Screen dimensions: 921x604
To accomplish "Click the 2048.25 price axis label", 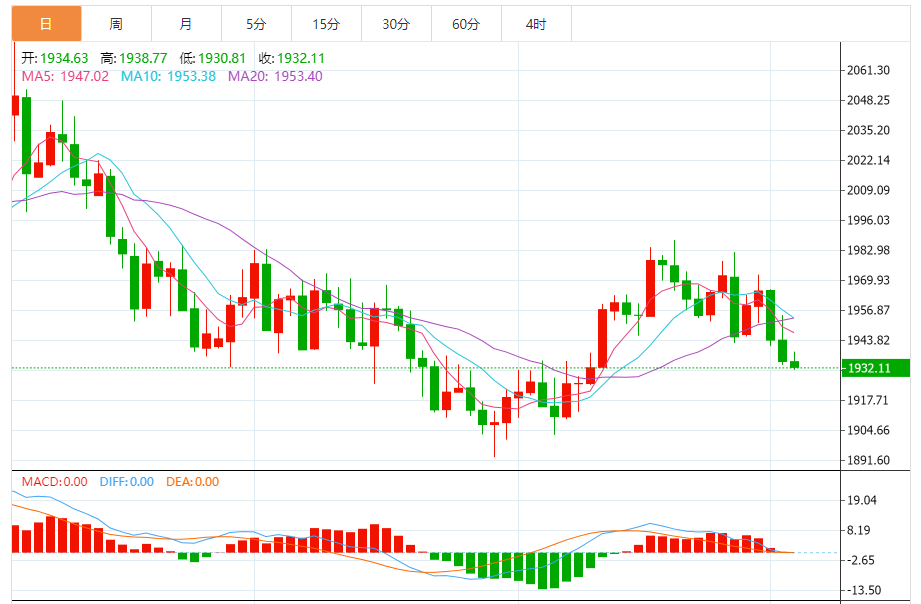I will click(x=868, y=100).
